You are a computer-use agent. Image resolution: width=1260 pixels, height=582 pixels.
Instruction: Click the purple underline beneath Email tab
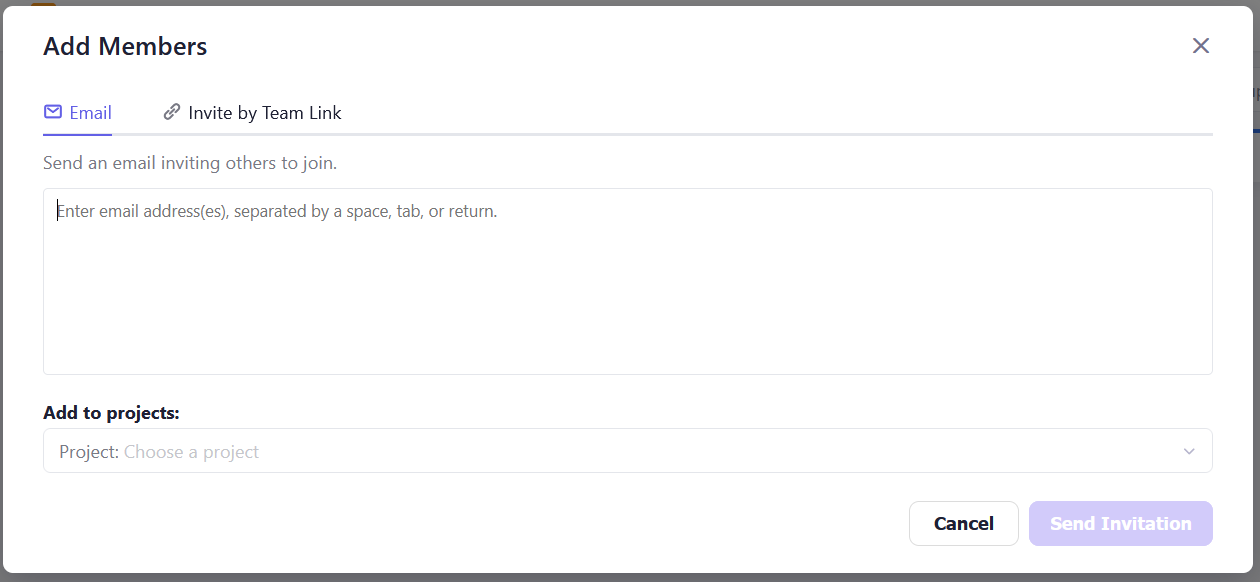[78, 133]
